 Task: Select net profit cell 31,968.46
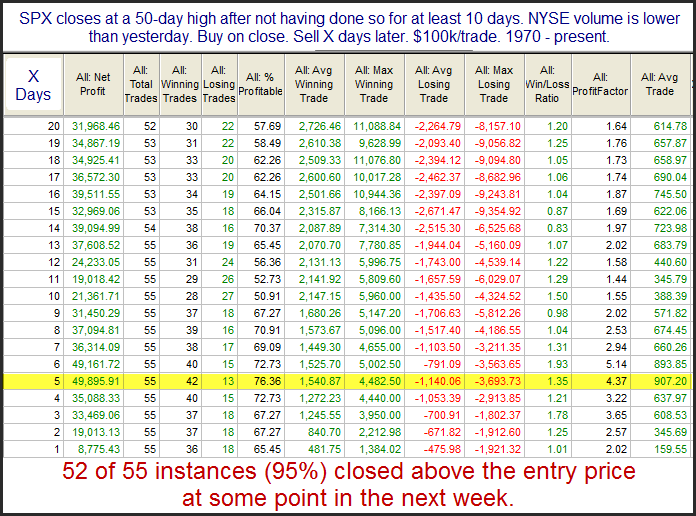coord(96,126)
